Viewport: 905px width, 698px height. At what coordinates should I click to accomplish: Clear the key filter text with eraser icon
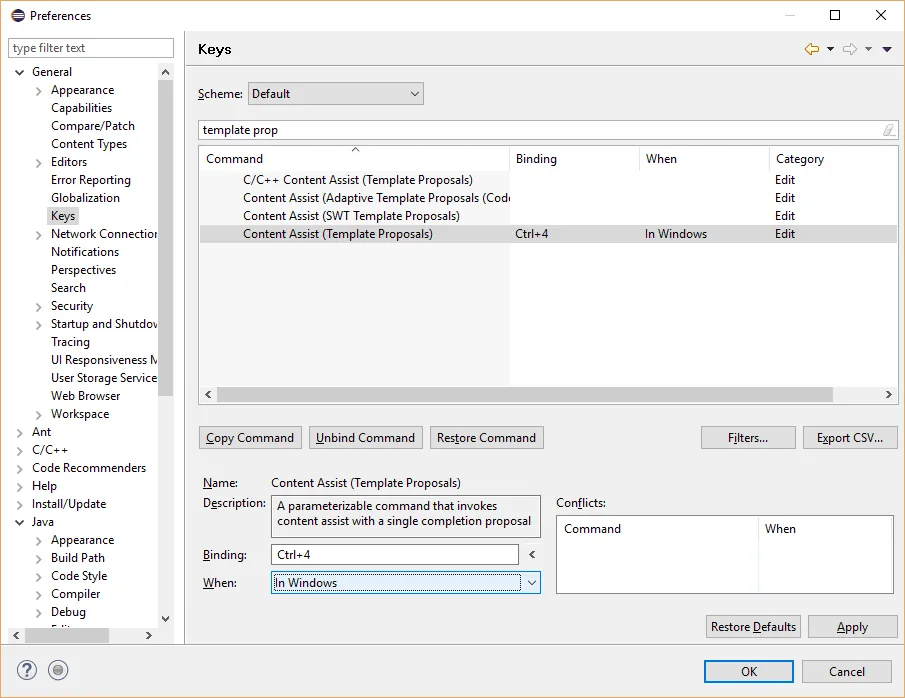click(889, 130)
